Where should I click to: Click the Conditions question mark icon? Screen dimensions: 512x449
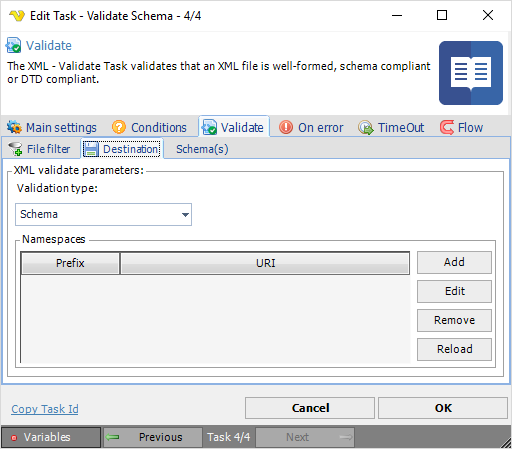119,127
